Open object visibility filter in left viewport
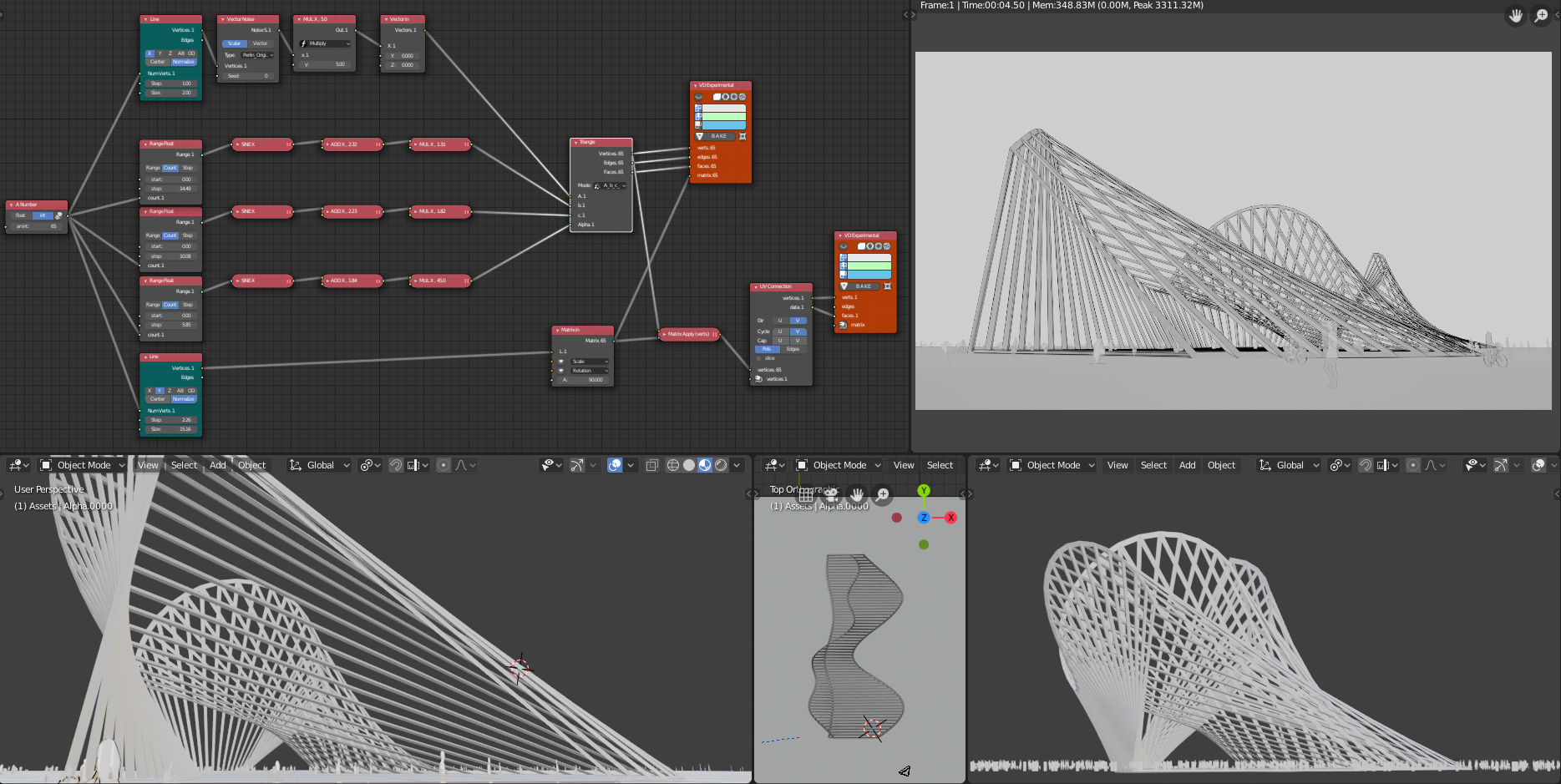Screen dimensions: 1561x784 pos(552,465)
